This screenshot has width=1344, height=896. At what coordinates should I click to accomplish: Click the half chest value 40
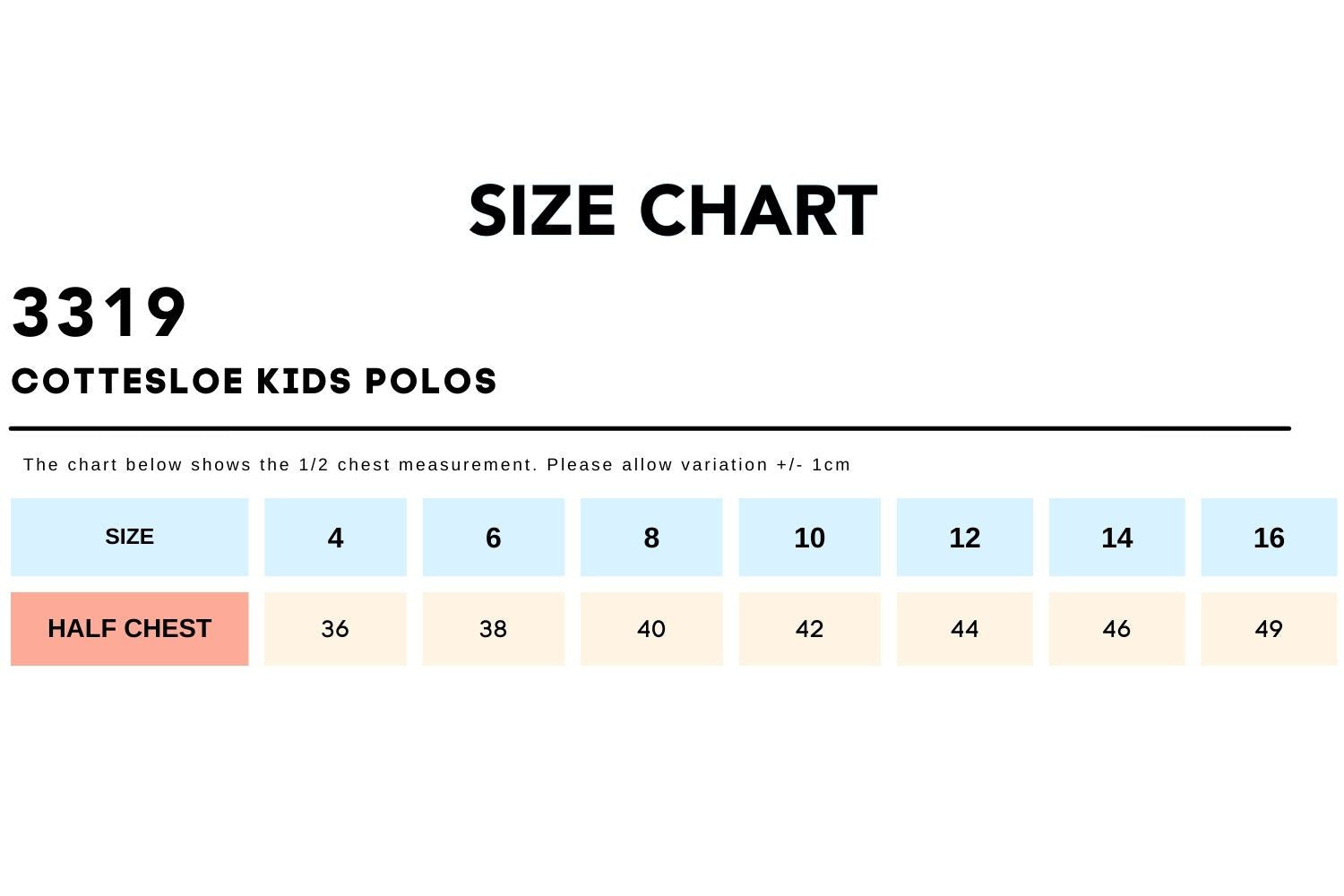[651, 629]
